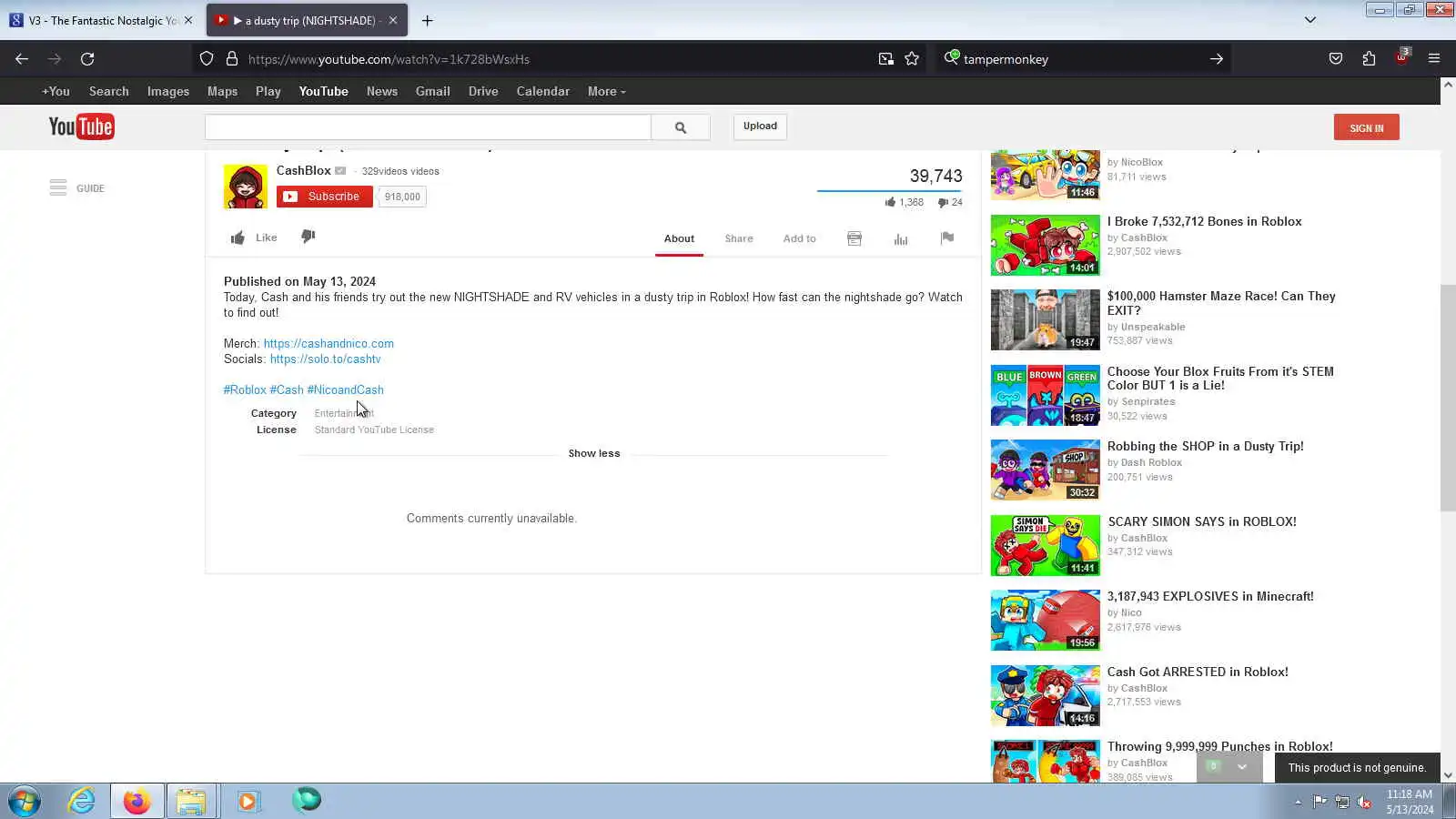The width and height of the screenshot is (1456, 819).
Task: Expand the More menu in the Google bar
Action: 607,91
